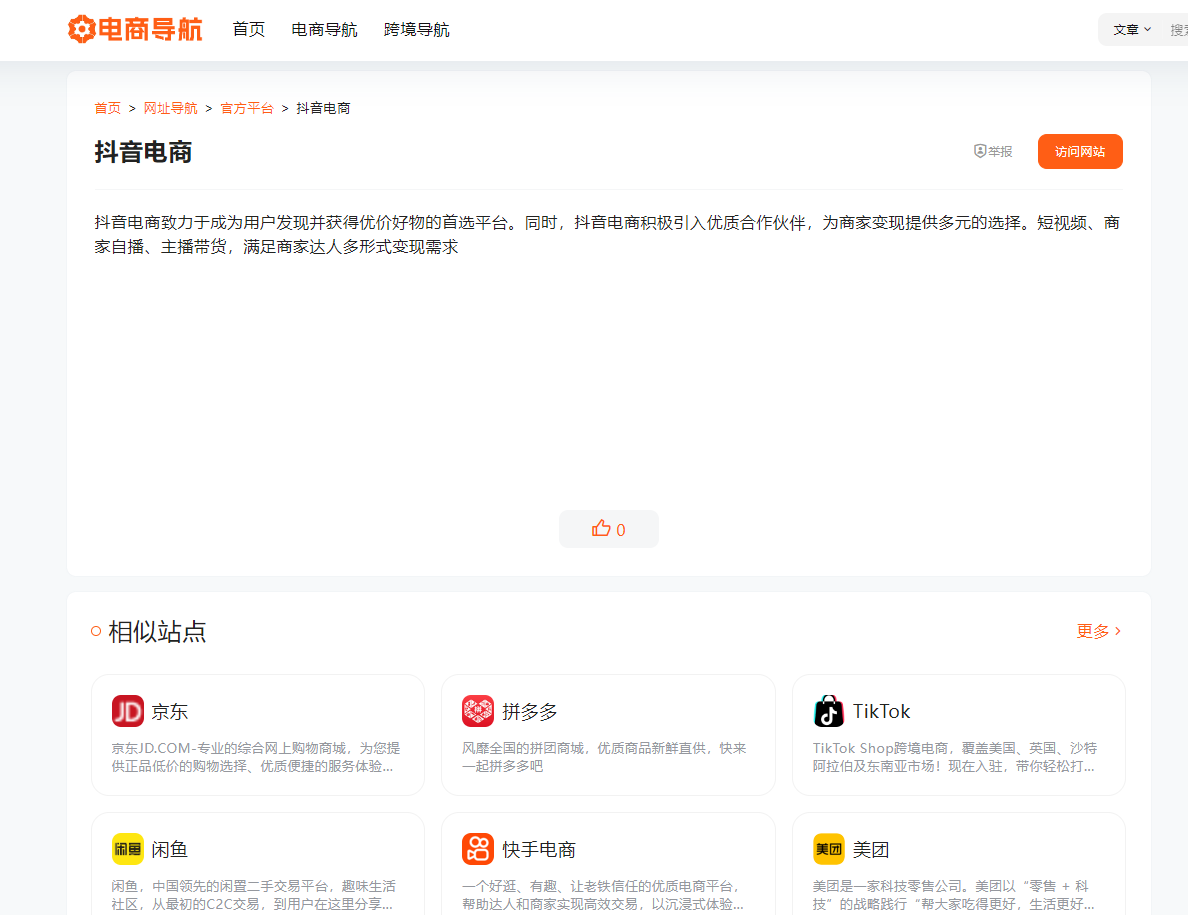Click 官方平台 breadcrumb link
1188x915 pixels.
pos(246,108)
